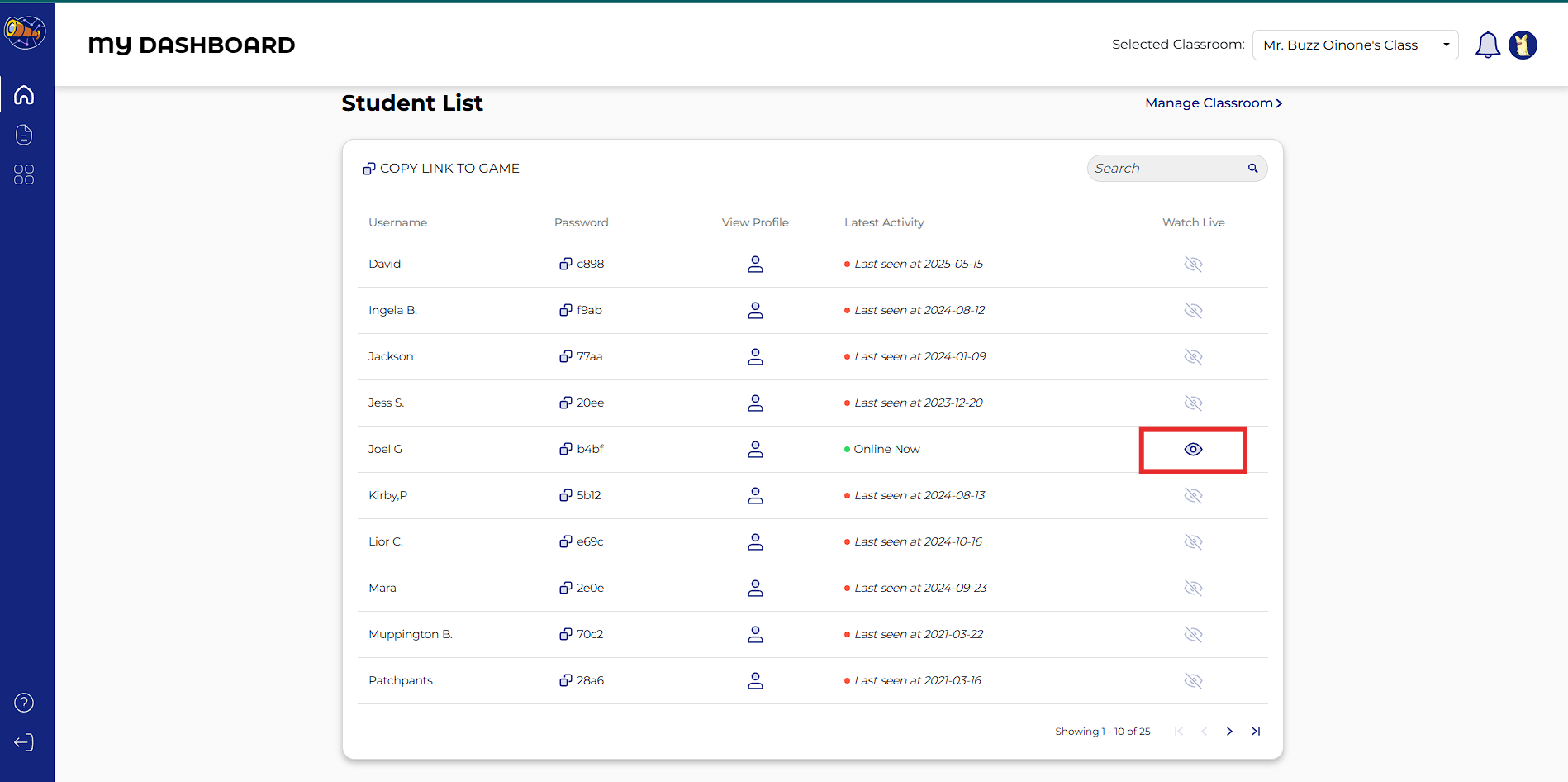View Muppington B.'s profile

tap(755, 634)
